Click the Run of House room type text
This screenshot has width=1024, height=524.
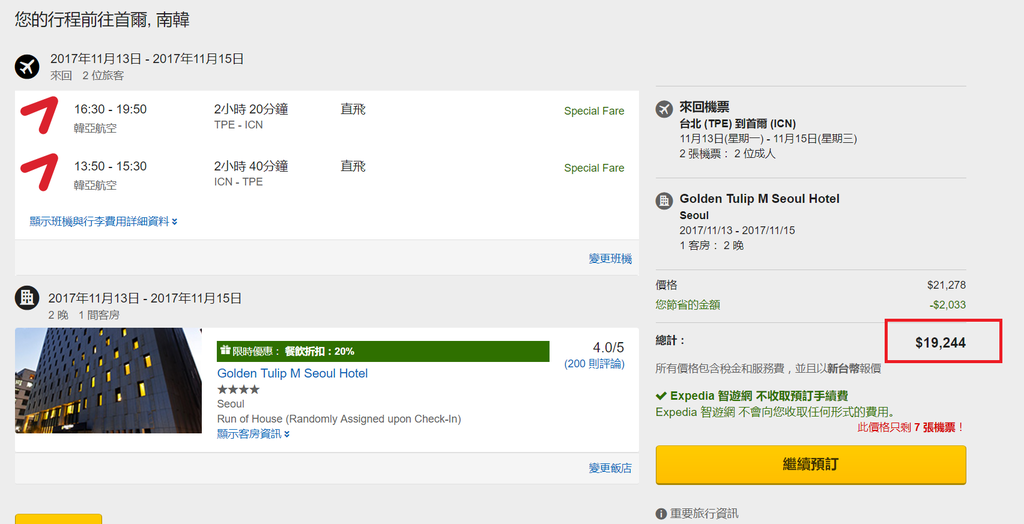click(x=339, y=419)
